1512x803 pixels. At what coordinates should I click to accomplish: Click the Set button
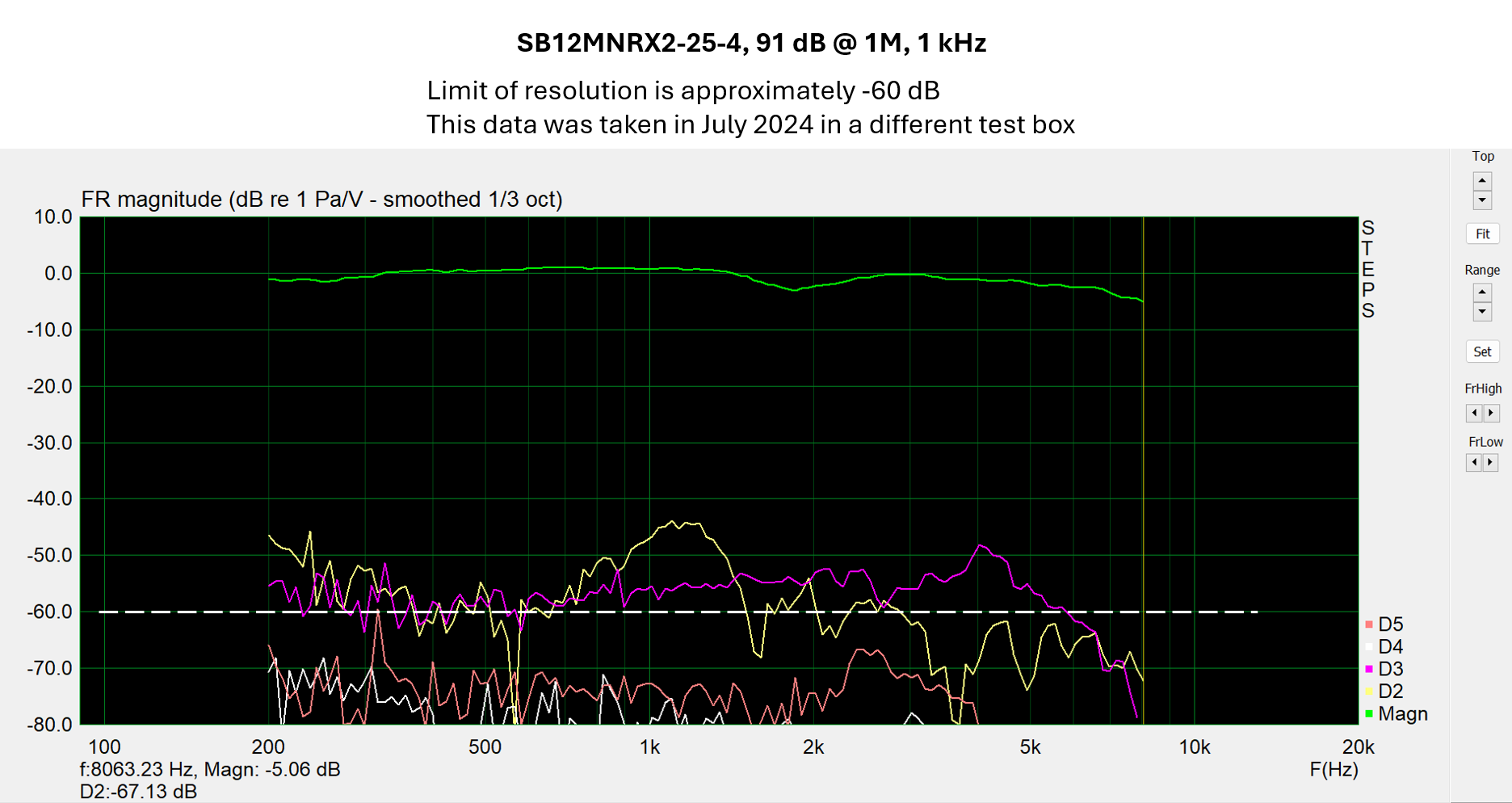pos(1483,351)
